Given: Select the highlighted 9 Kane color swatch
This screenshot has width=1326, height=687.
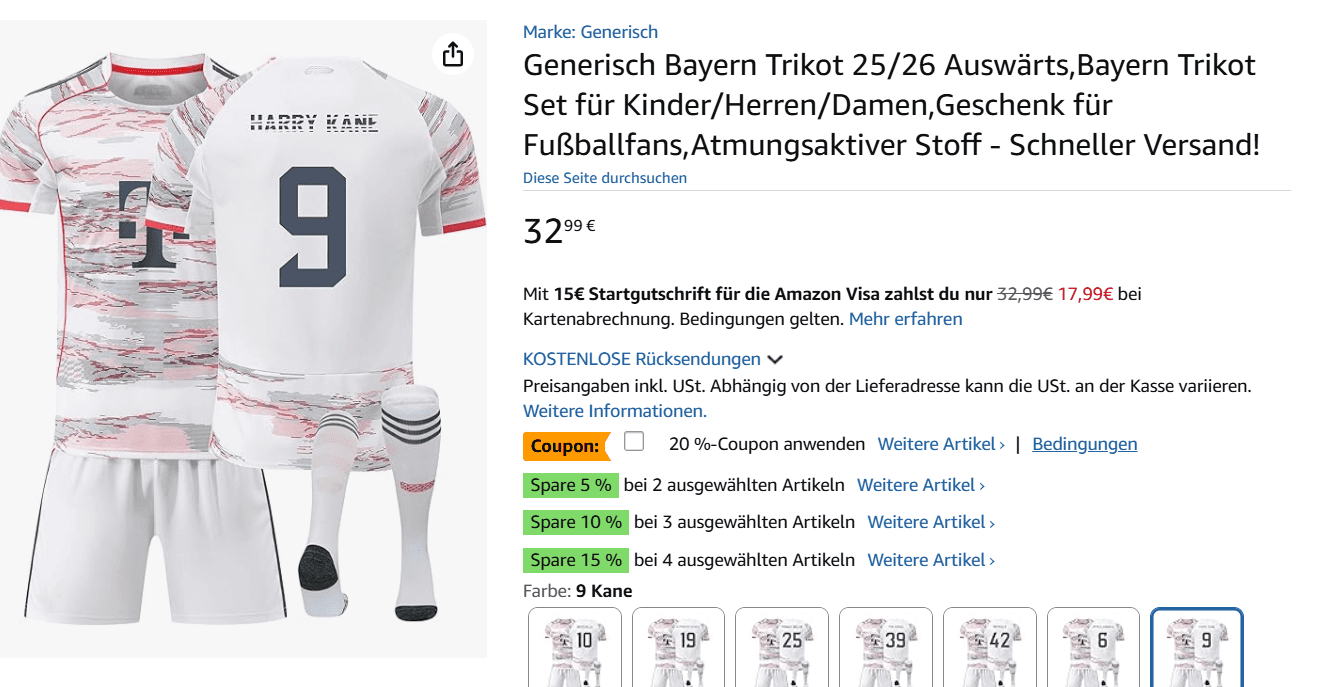Looking at the screenshot, I should (x=1198, y=646).
